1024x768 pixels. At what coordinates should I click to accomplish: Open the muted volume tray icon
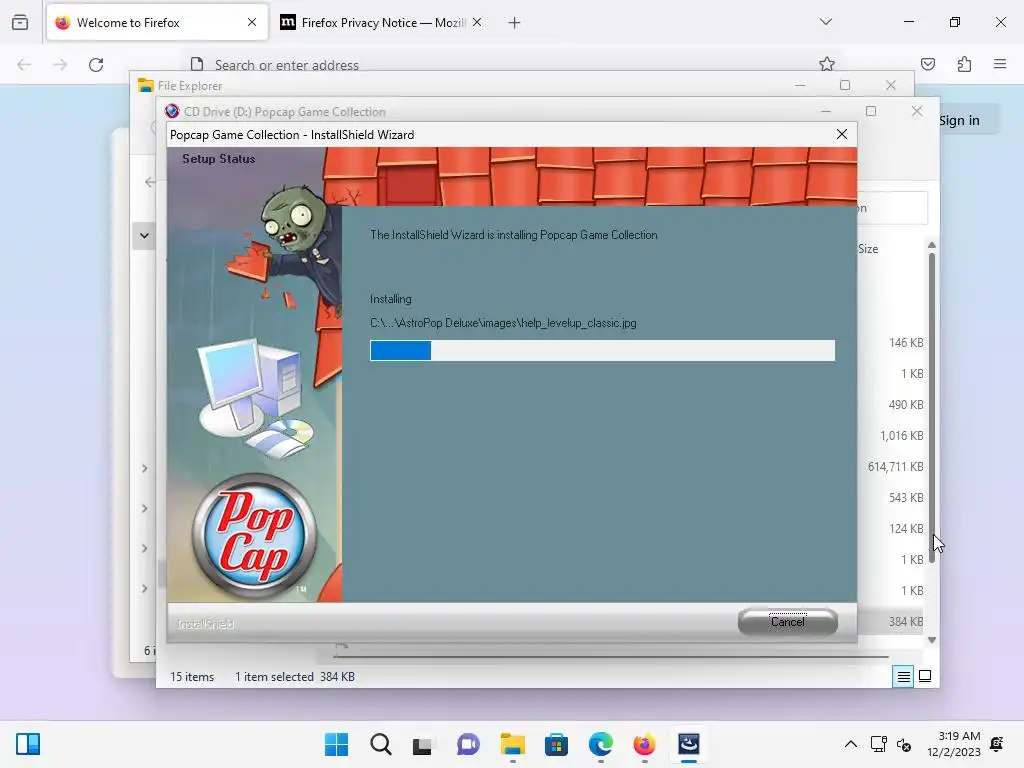pos(904,744)
